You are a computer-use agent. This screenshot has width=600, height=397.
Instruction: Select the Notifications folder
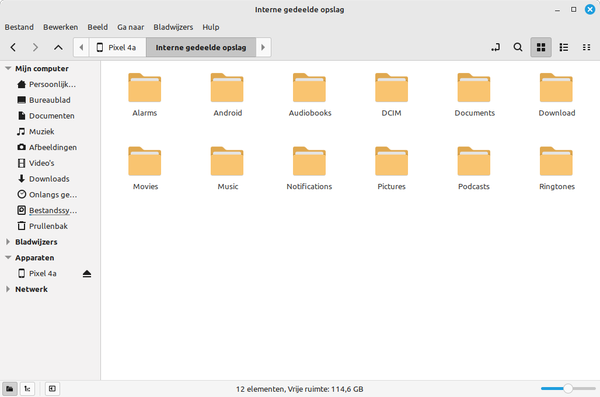(310, 168)
